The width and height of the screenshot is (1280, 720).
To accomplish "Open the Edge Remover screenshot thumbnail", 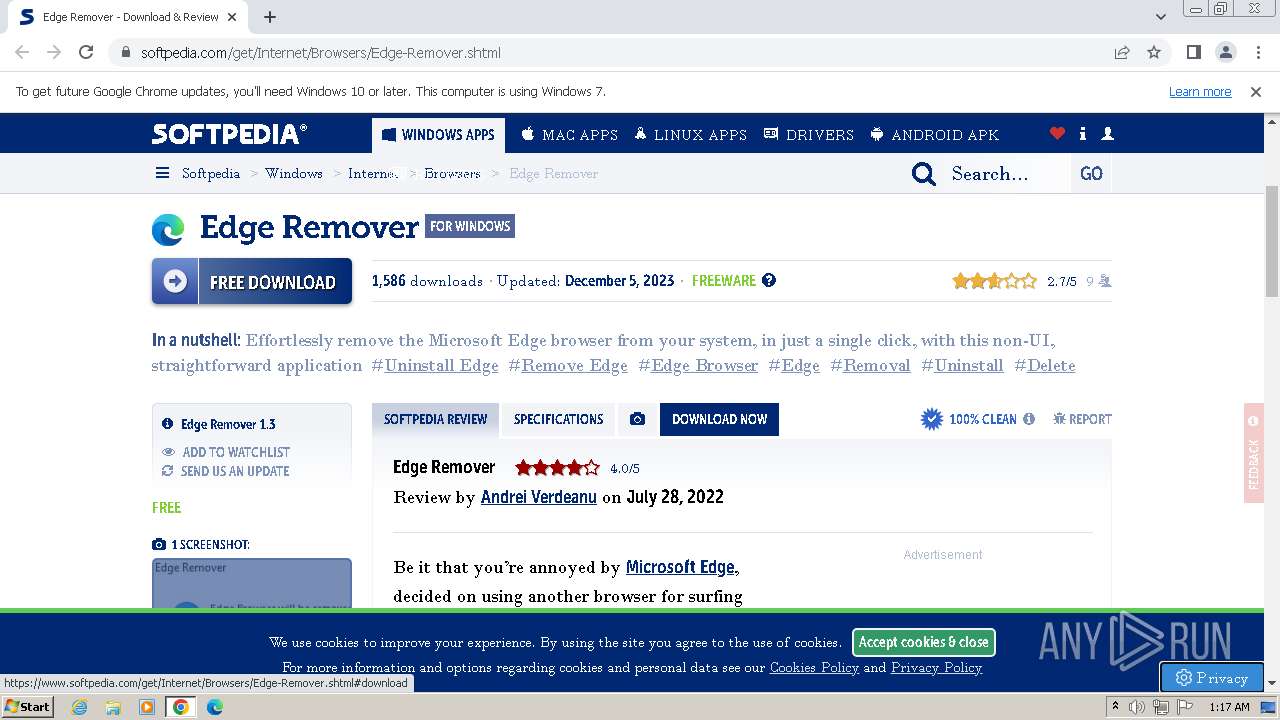I will pos(252,583).
